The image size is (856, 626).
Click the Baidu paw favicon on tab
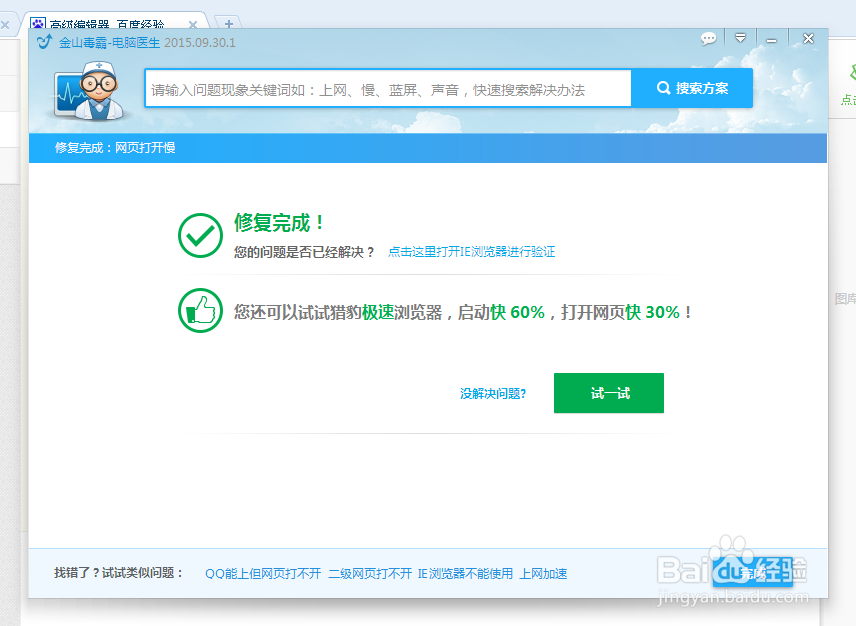tap(38, 23)
